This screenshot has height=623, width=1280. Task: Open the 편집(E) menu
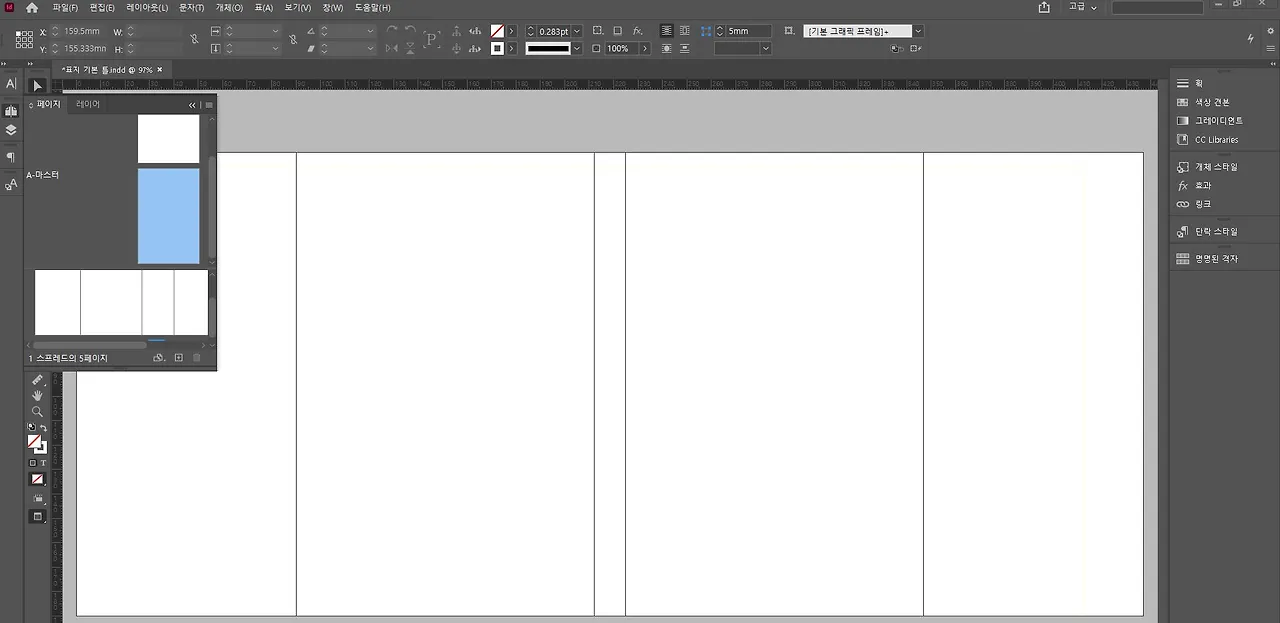102,7
